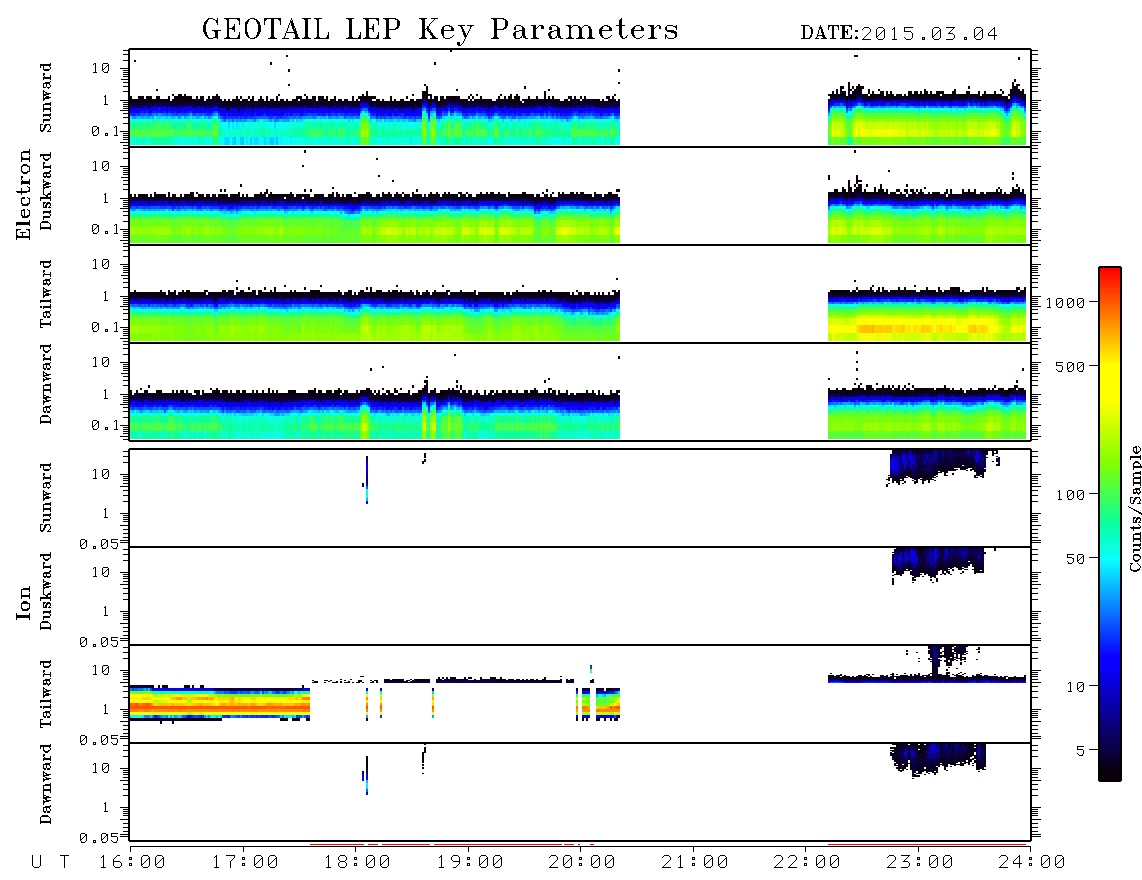Select the Electron Sunward axis label

click(46, 98)
